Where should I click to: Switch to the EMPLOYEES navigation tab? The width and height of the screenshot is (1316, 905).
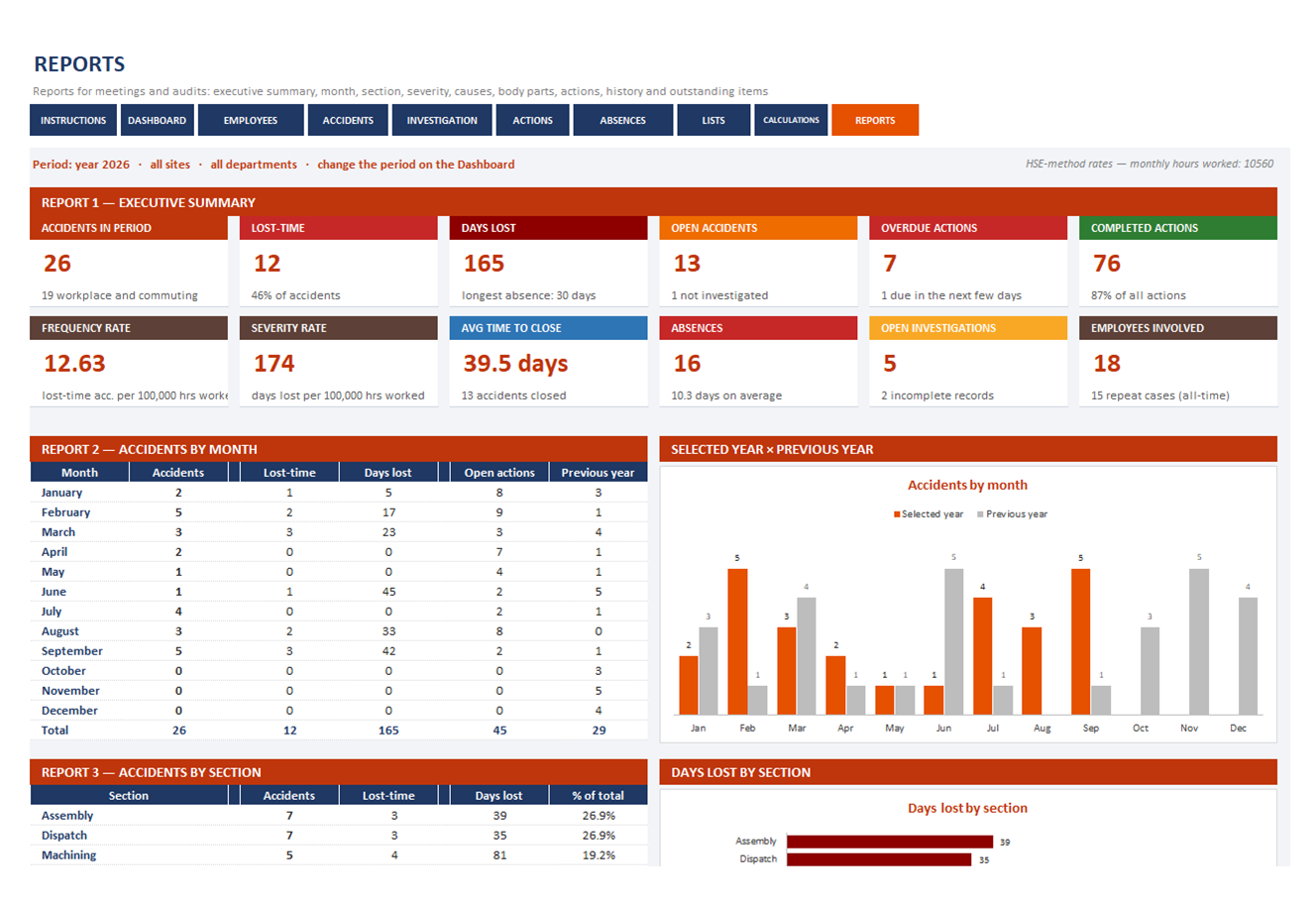251,120
